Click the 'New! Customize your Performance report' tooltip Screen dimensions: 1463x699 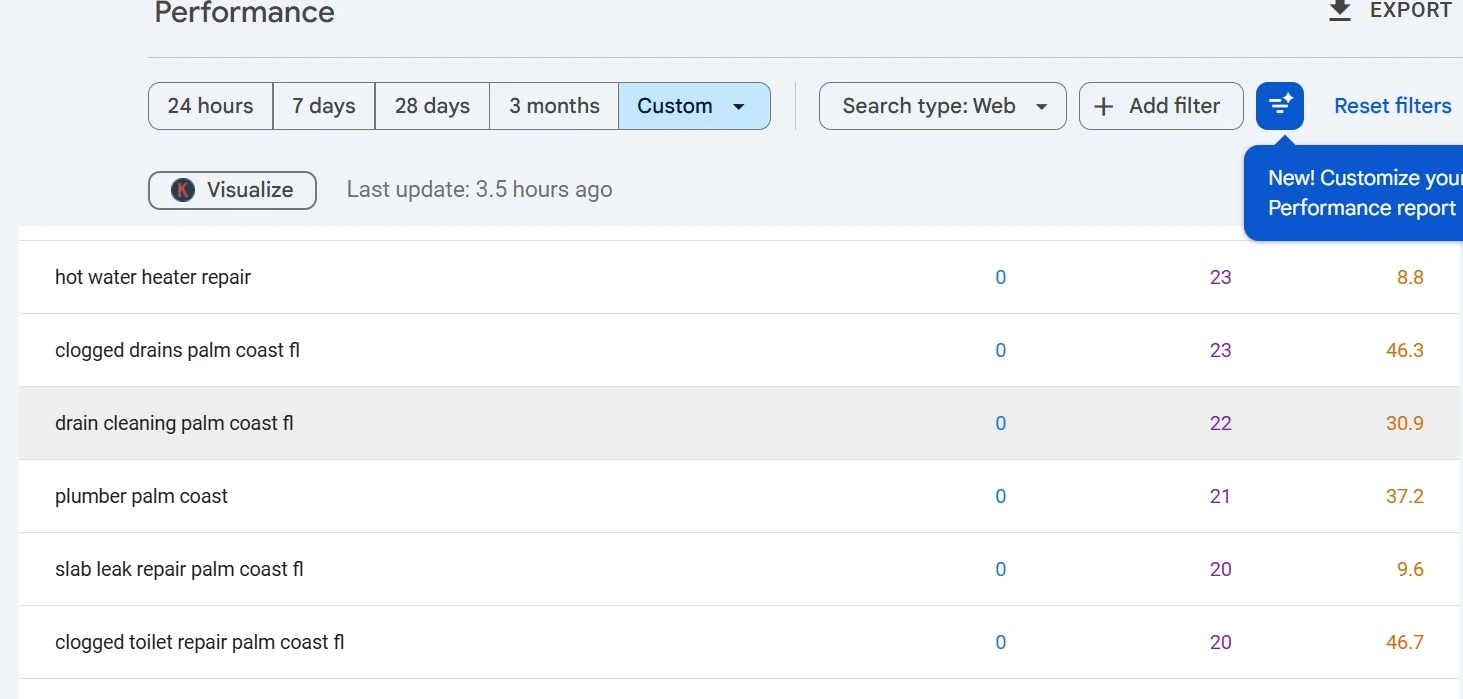pos(1354,193)
